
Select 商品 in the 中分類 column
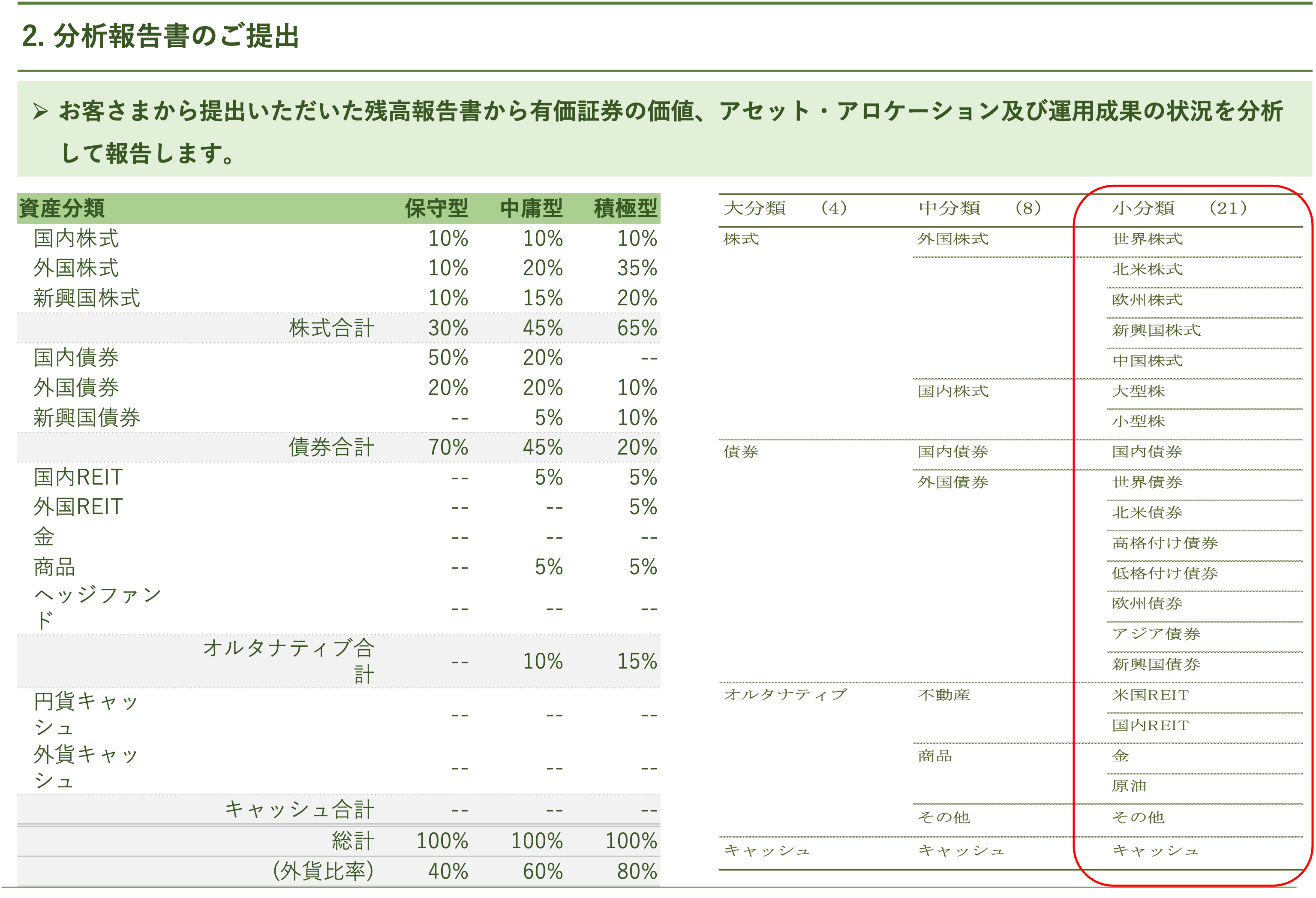(935, 756)
